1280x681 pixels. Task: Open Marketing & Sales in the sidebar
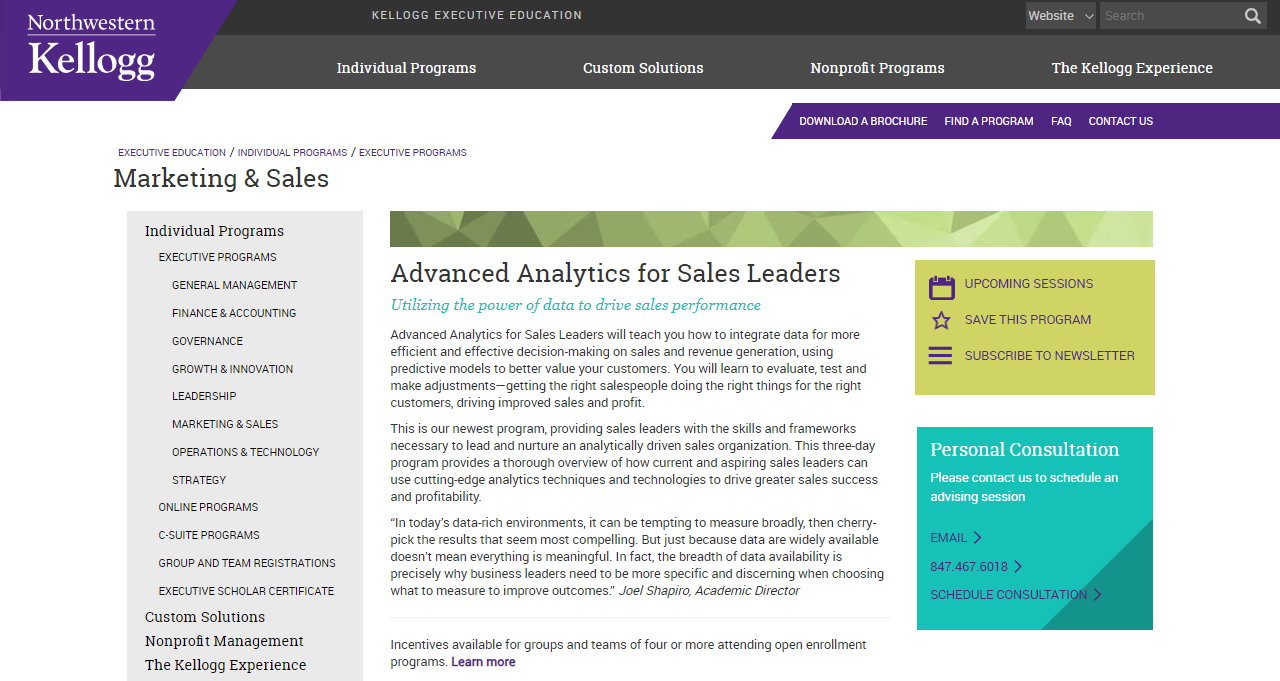[225, 424]
